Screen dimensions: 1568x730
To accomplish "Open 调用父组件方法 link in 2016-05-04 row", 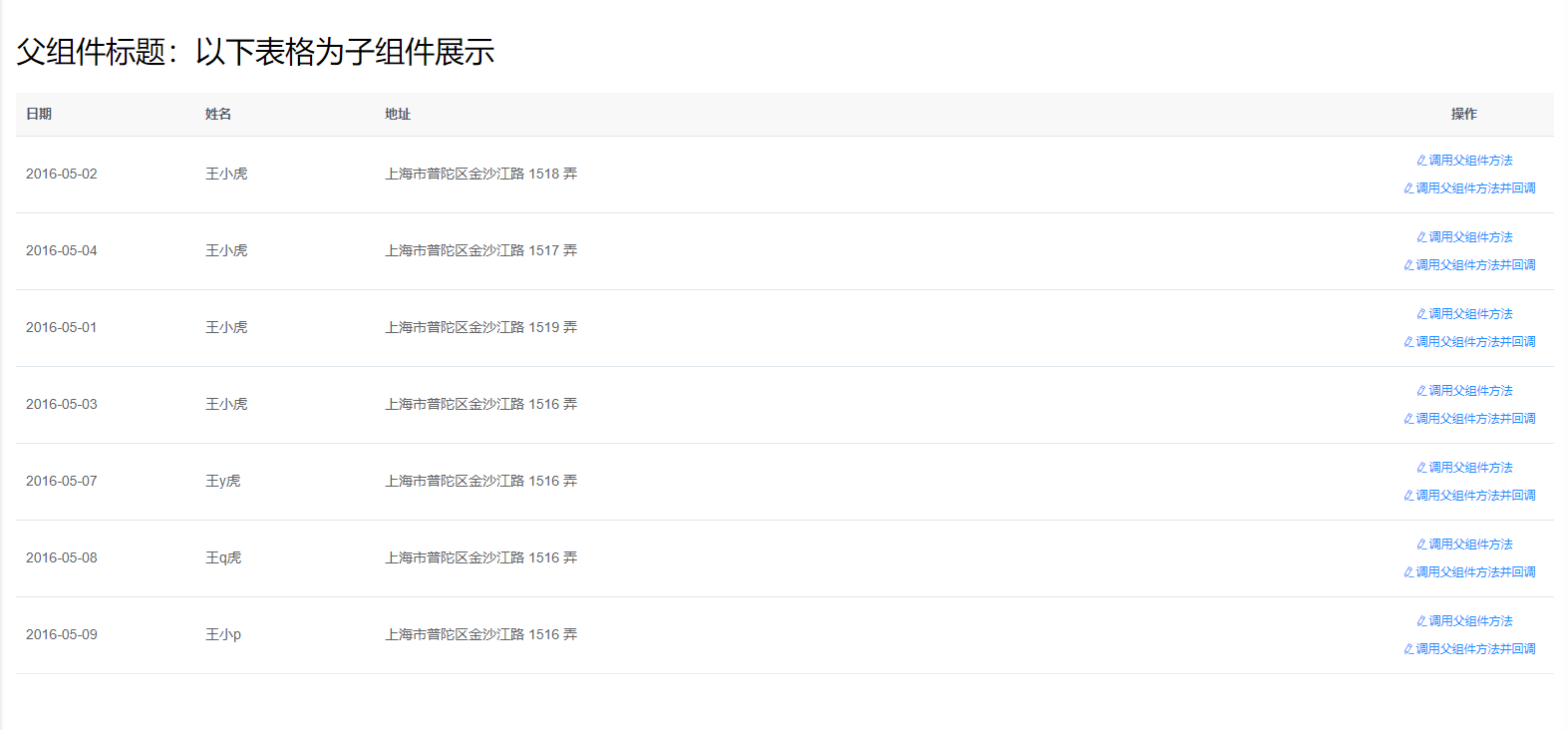I will click(x=1464, y=237).
